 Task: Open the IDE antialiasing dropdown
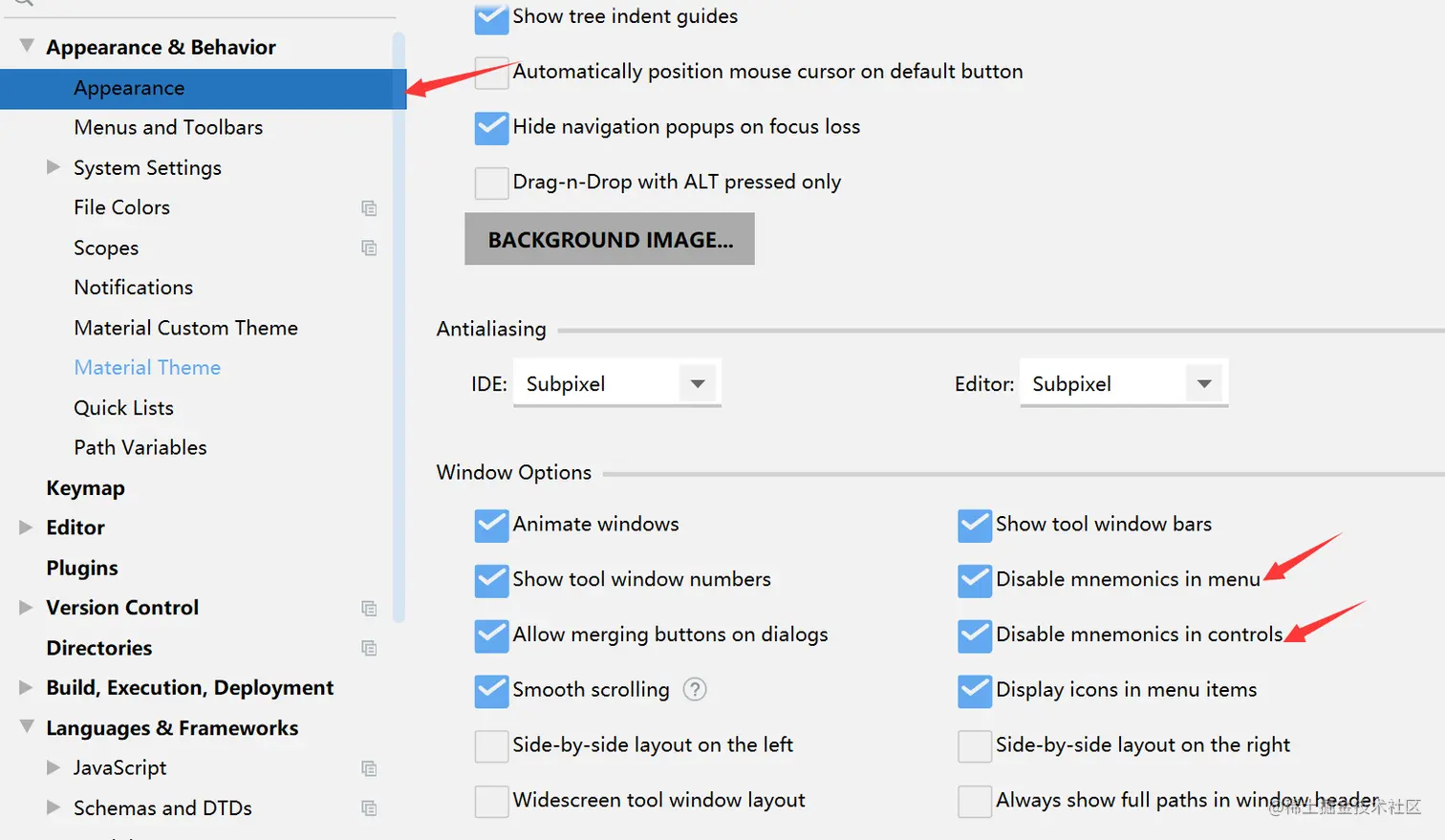tap(616, 384)
